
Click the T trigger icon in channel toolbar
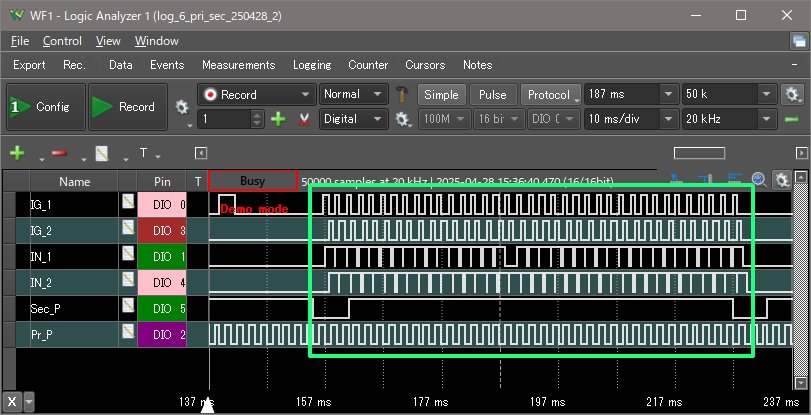click(143, 153)
